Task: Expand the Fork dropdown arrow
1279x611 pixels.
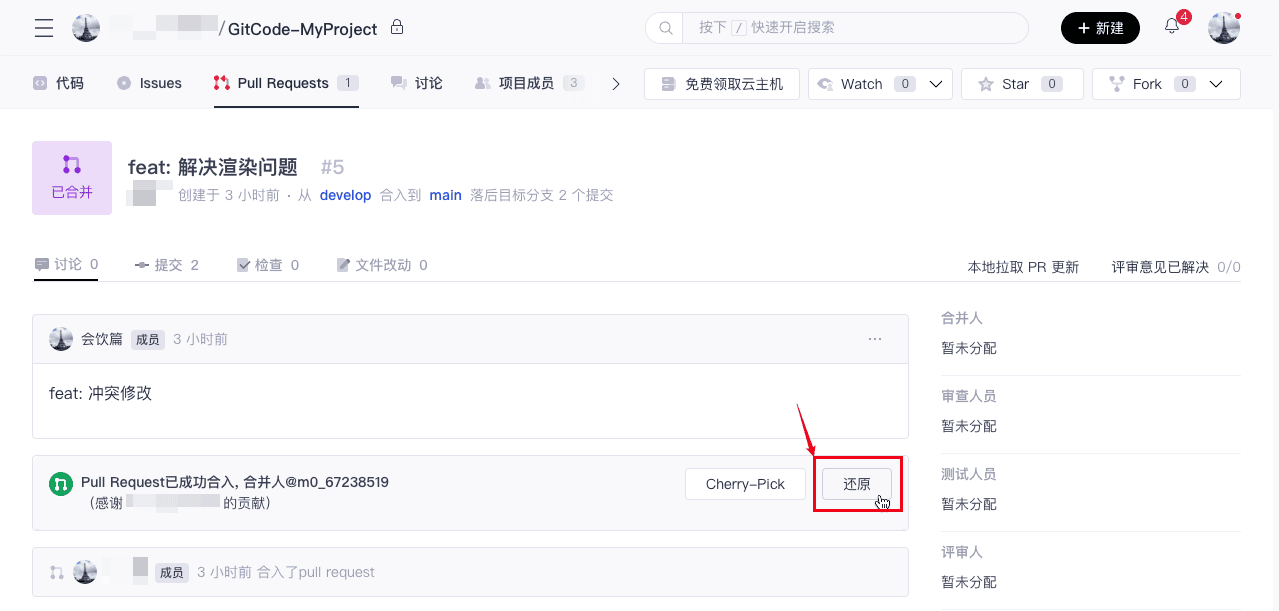Action: tap(1216, 84)
